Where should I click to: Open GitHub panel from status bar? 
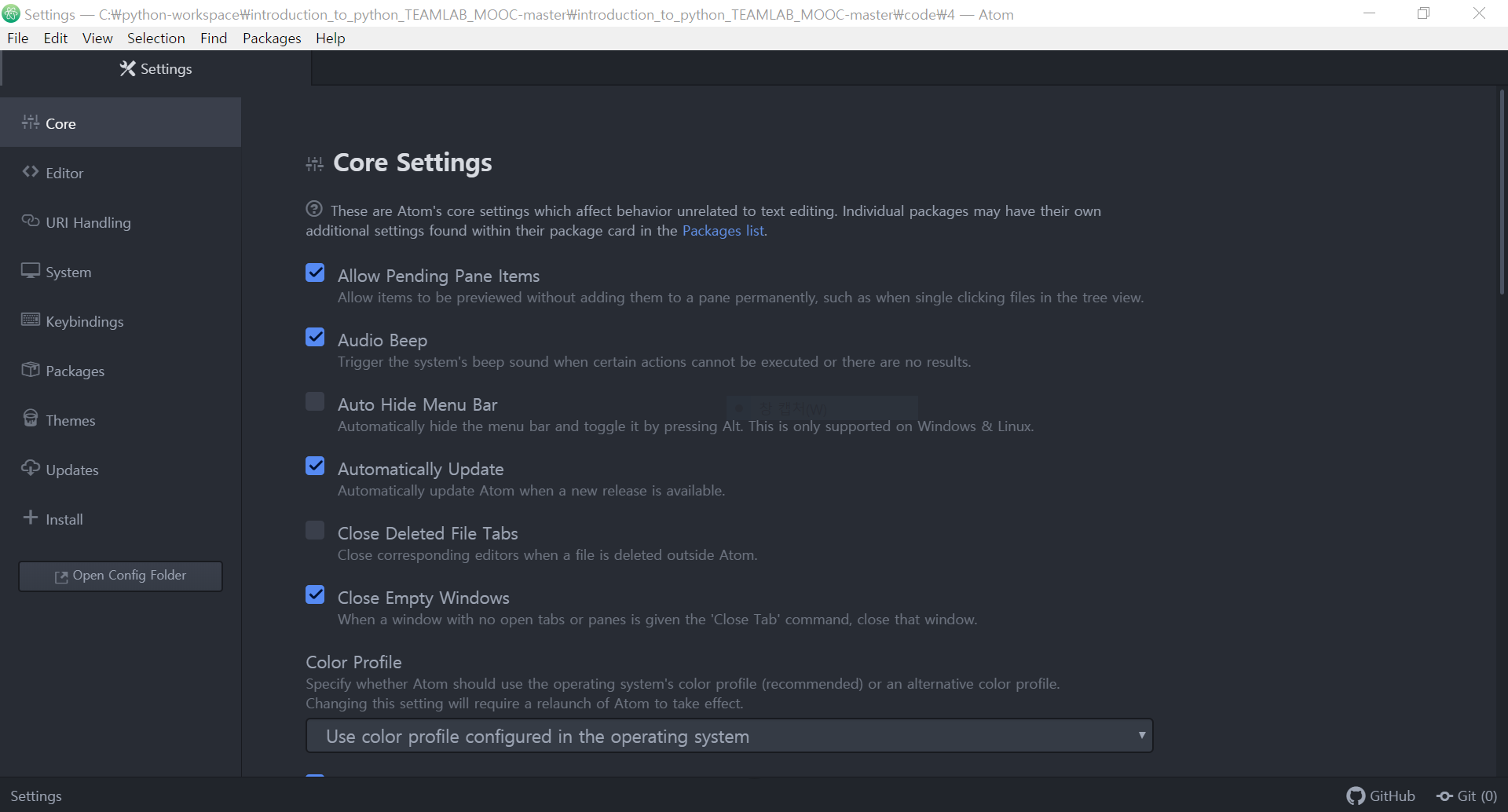pyautogui.click(x=1381, y=796)
